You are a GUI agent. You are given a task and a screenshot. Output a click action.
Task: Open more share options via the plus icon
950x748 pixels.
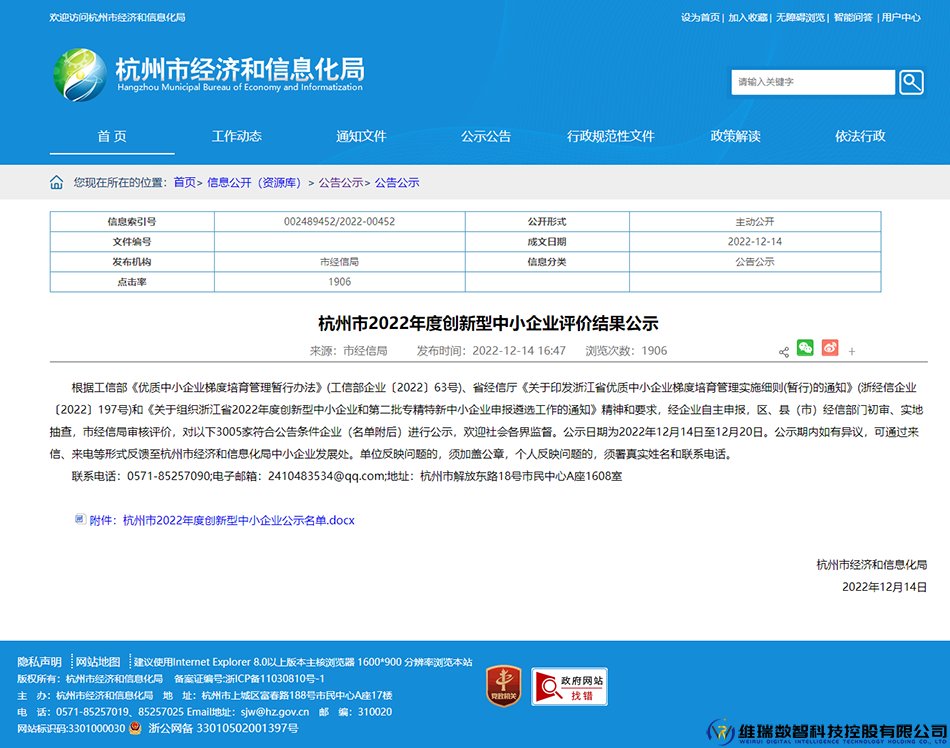[x=852, y=350]
